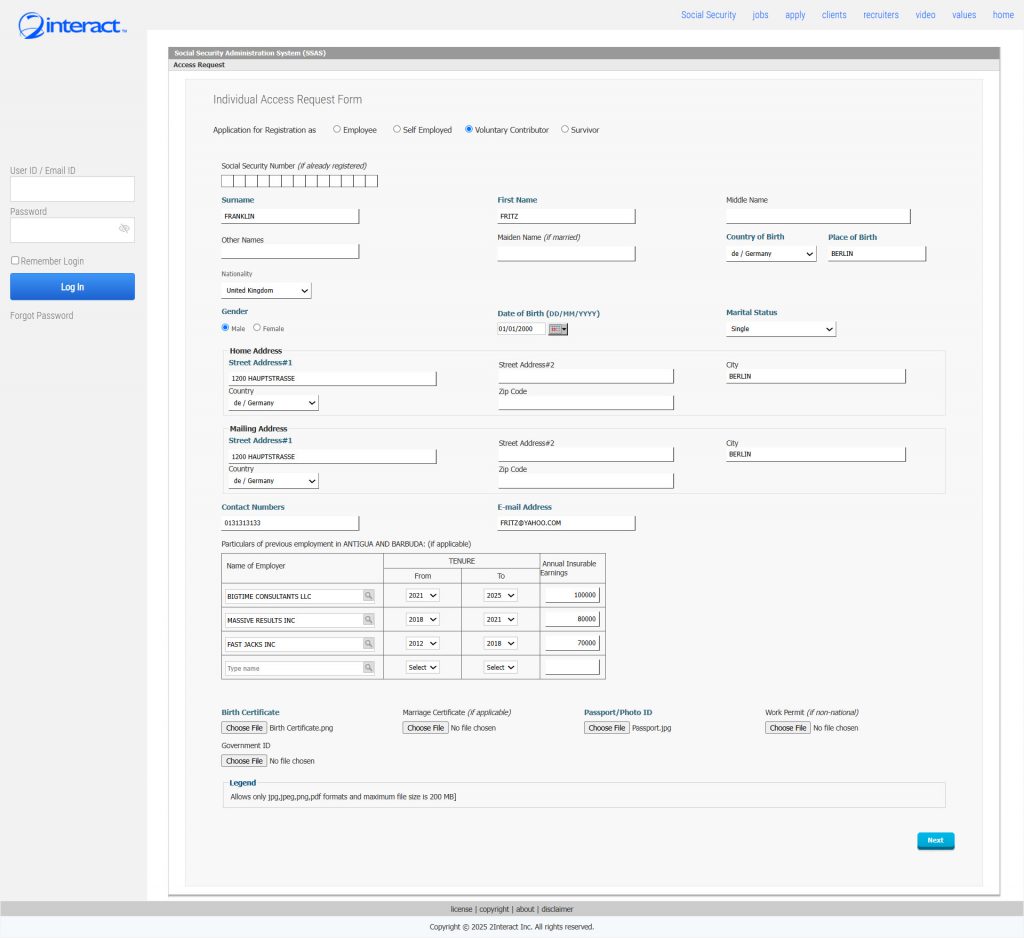Viewport: 1024px width, 938px height.
Task: Open copyright footer link
Action: [x=494, y=909]
